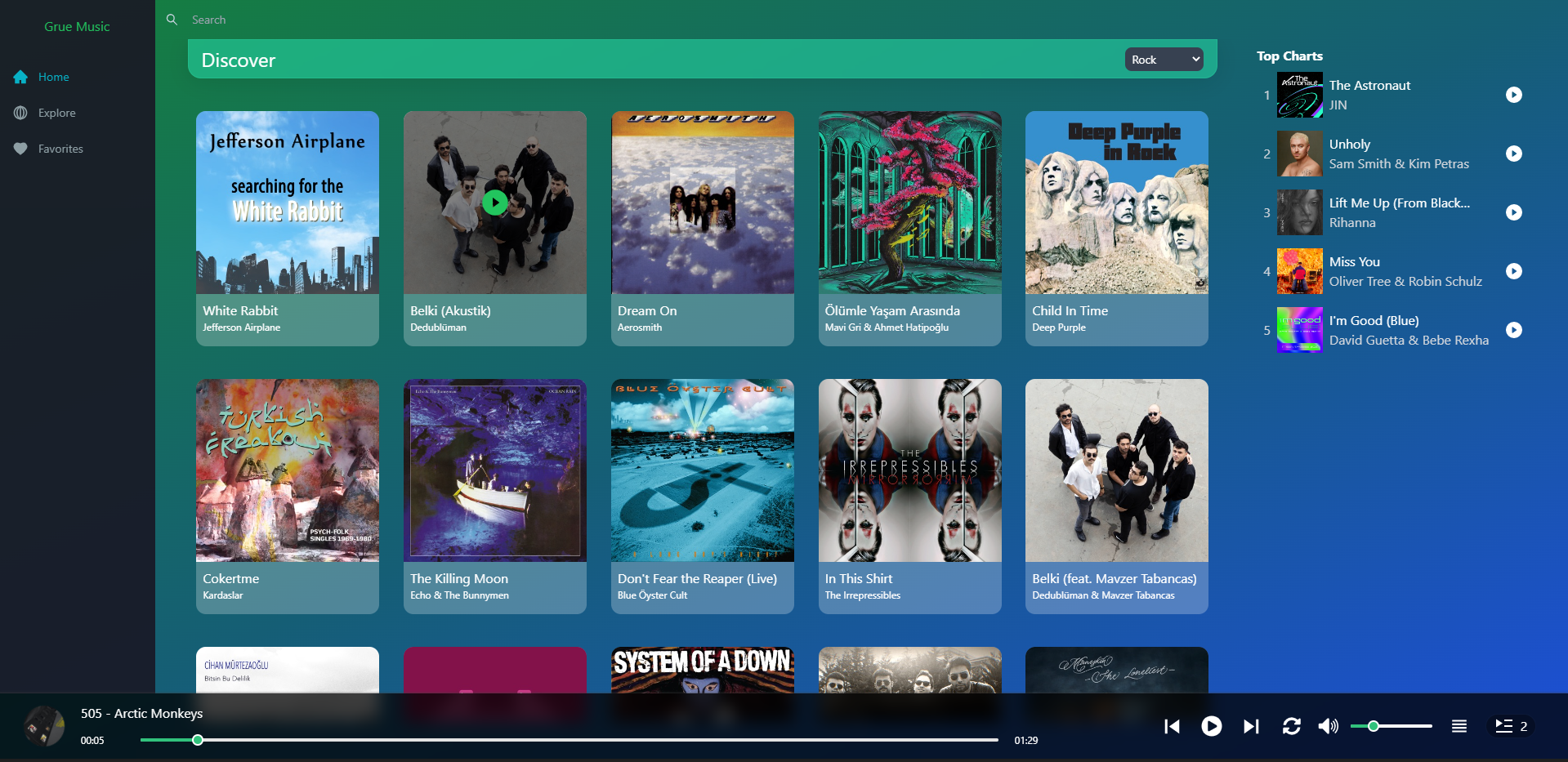Click The Astronaut chart title
1568x762 pixels.
coord(1369,85)
